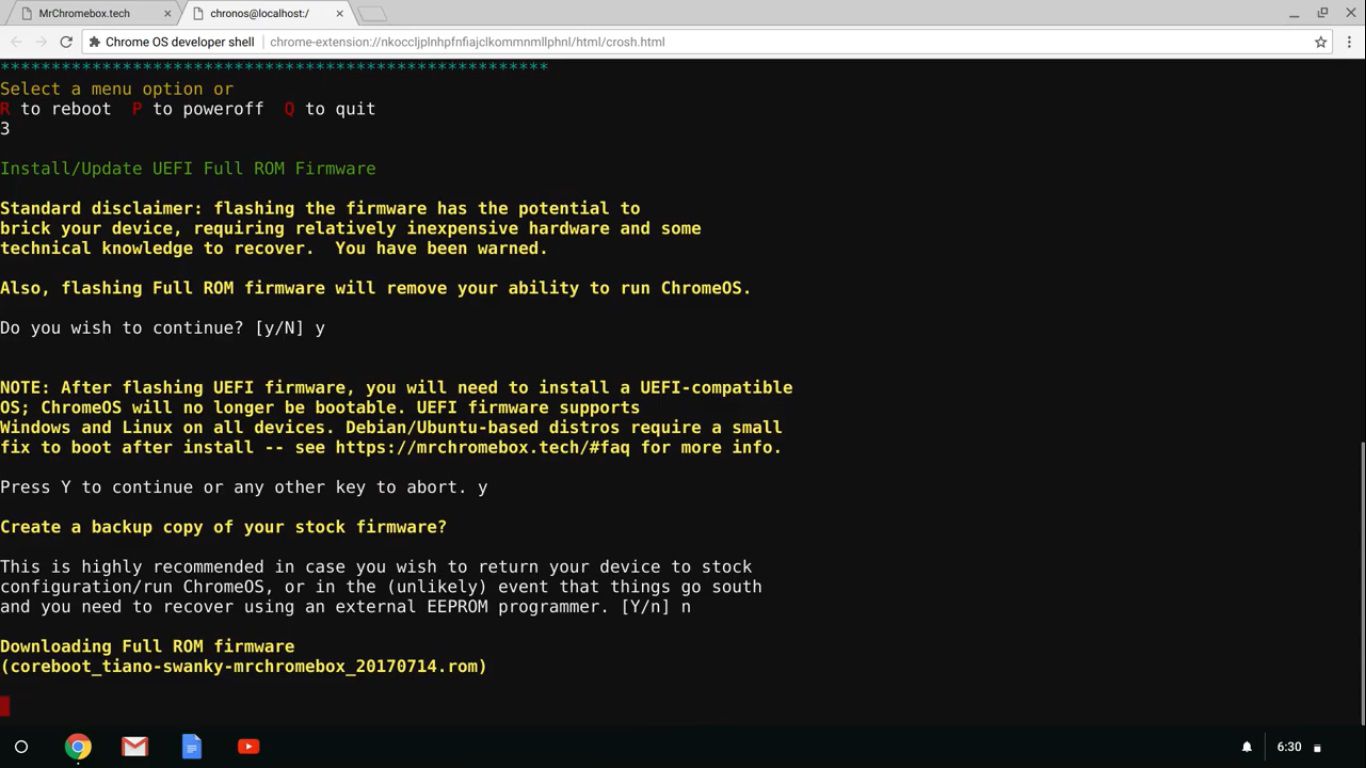The height and width of the screenshot is (768, 1366).
Task: Maximize or restore the browser window
Action: point(1322,13)
